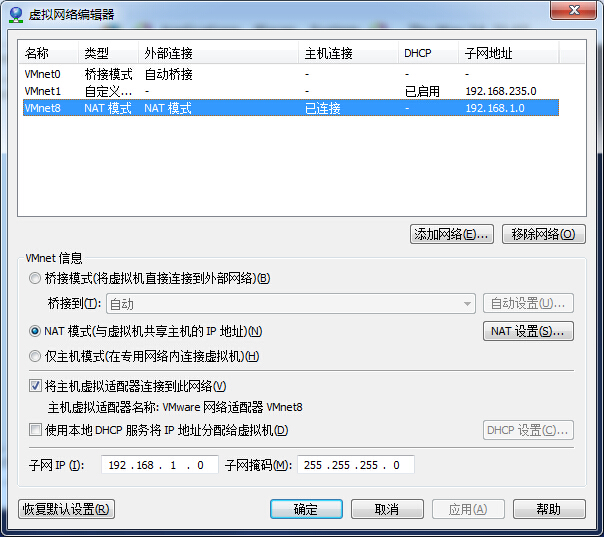Viewport: 604px width, 537px height.
Task: Open NAT 设置(S)... dialog
Action: point(528,331)
